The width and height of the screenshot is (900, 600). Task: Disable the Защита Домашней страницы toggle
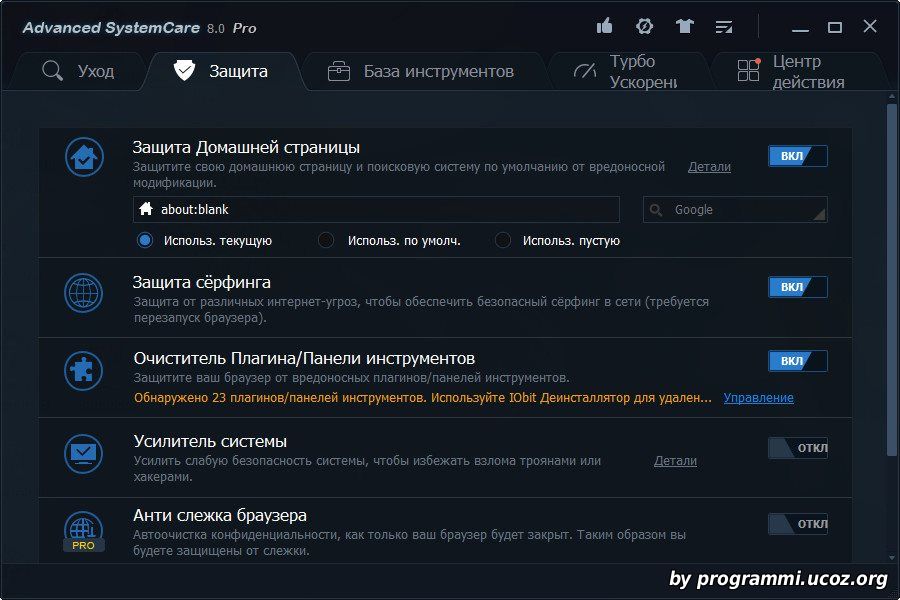tap(797, 156)
